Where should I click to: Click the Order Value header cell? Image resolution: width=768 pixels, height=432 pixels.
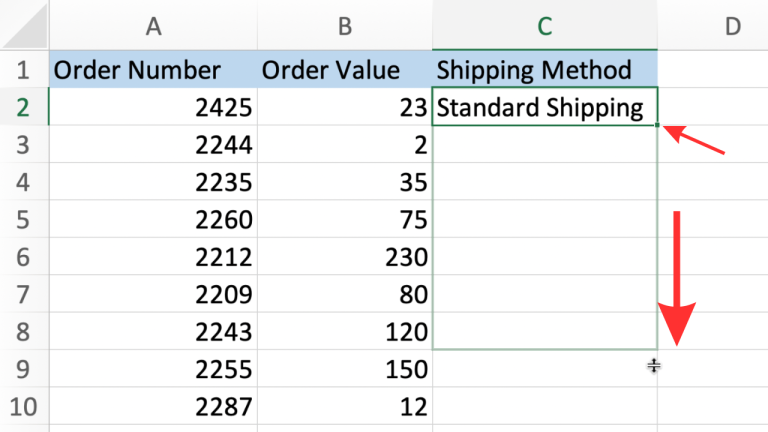[x=344, y=70]
